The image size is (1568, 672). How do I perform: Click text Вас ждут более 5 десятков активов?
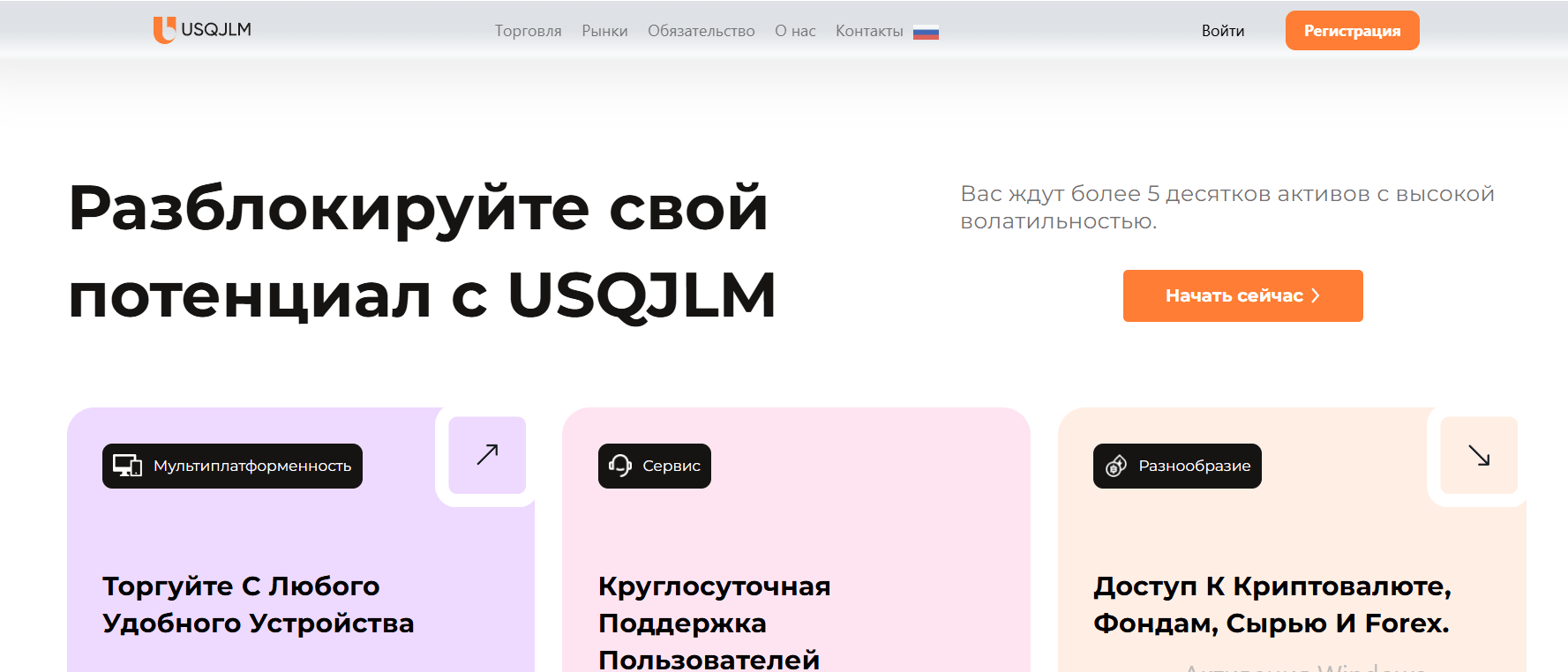click(1227, 207)
